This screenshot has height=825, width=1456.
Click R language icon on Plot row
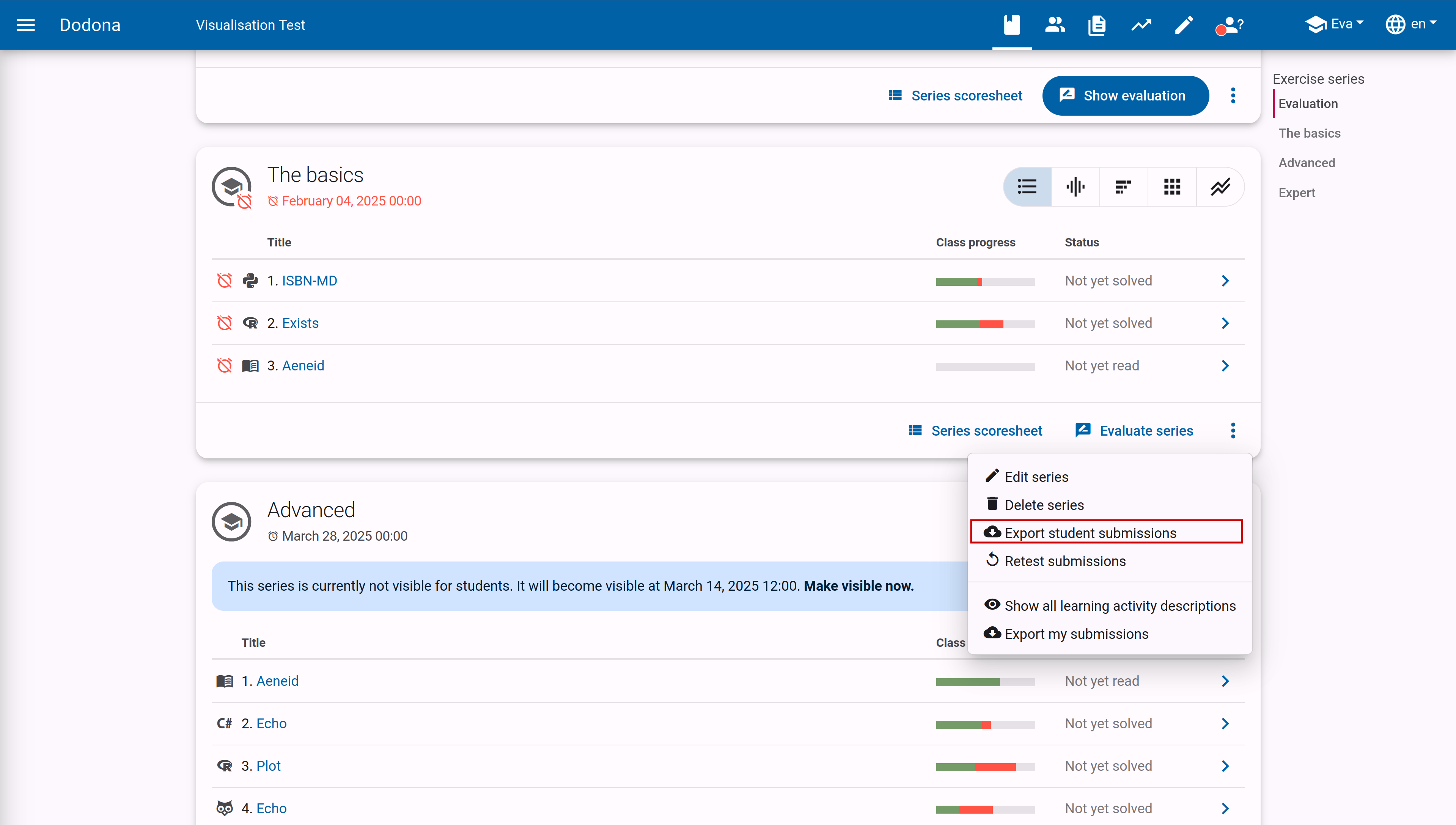click(x=225, y=766)
